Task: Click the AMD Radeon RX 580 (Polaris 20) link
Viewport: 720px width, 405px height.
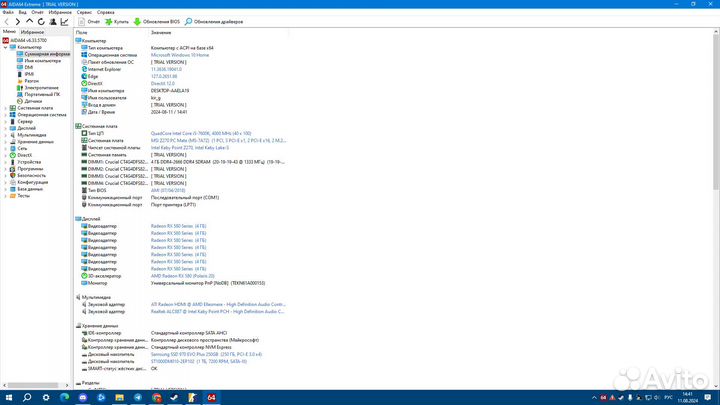Action: click(x=183, y=276)
